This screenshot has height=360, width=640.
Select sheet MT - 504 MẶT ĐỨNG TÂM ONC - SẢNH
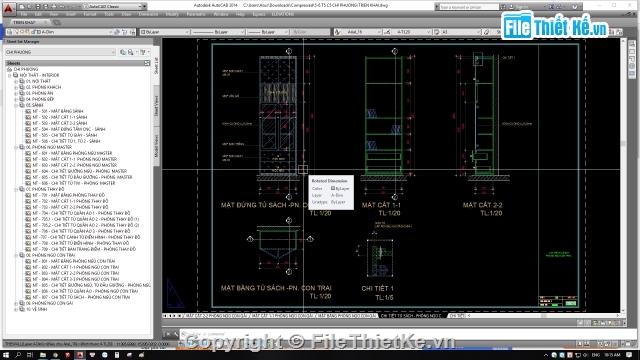click(x=69, y=129)
